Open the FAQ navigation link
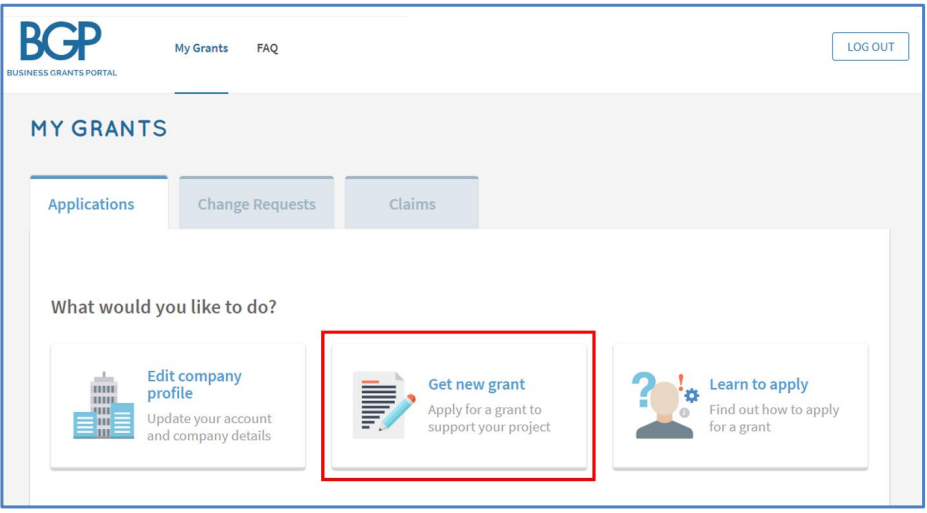The width and height of the screenshot is (927, 513). pos(267,48)
